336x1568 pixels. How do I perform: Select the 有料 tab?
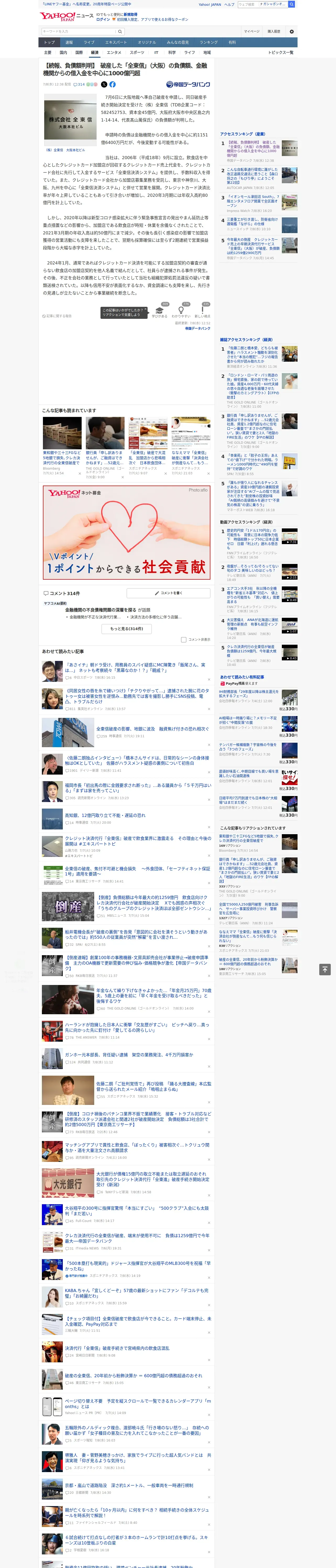pyautogui.click(x=232, y=43)
